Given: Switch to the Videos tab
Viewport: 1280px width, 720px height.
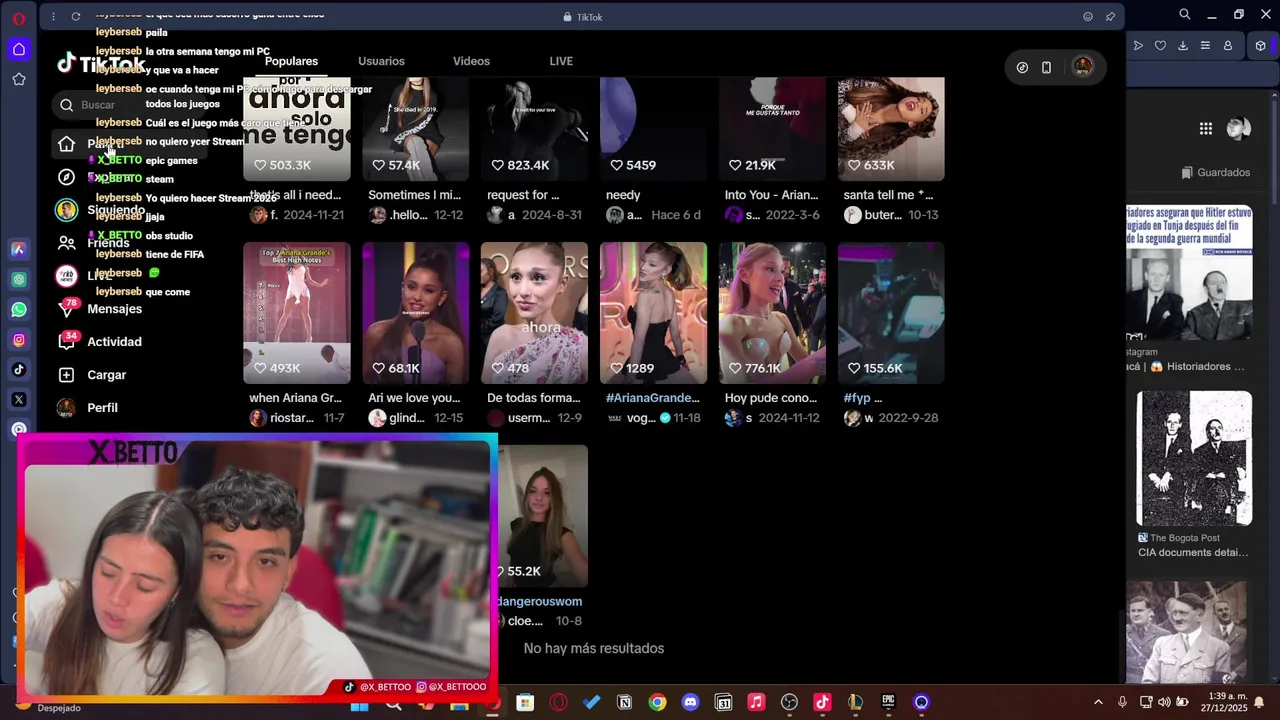Looking at the screenshot, I should 471,61.
